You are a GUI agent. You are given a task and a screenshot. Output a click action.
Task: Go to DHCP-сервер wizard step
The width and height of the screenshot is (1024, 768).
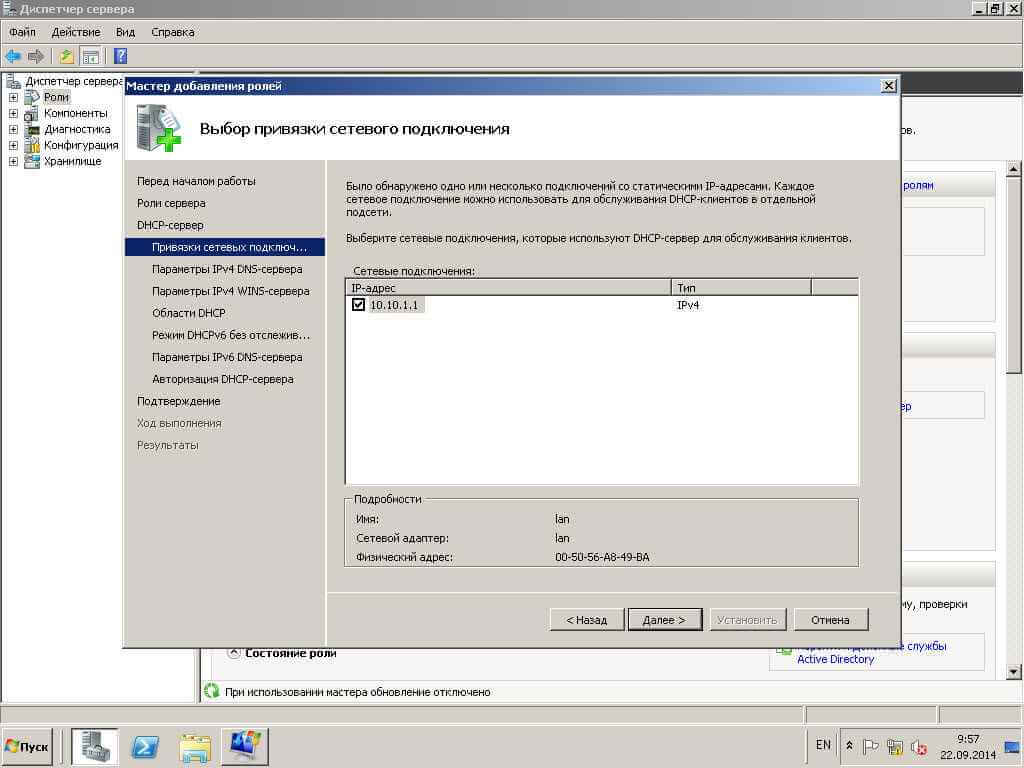pos(170,225)
